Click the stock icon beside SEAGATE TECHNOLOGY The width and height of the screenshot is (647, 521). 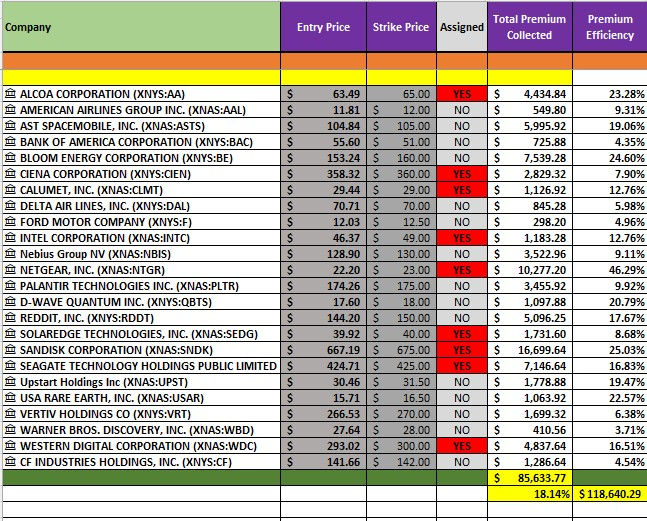click(10, 365)
